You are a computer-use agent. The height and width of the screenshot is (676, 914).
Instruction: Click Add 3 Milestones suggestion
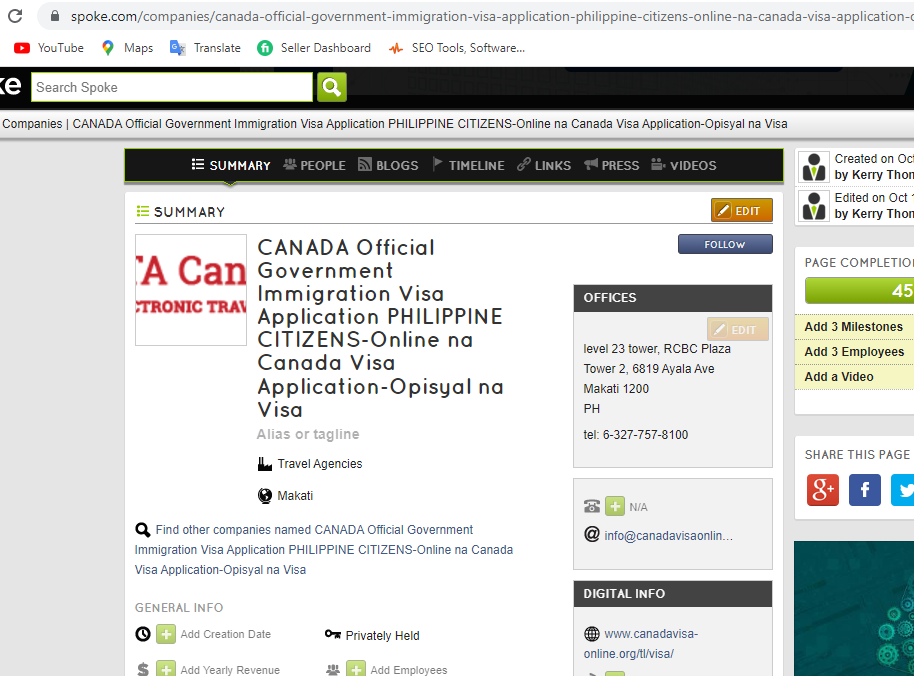(x=855, y=327)
